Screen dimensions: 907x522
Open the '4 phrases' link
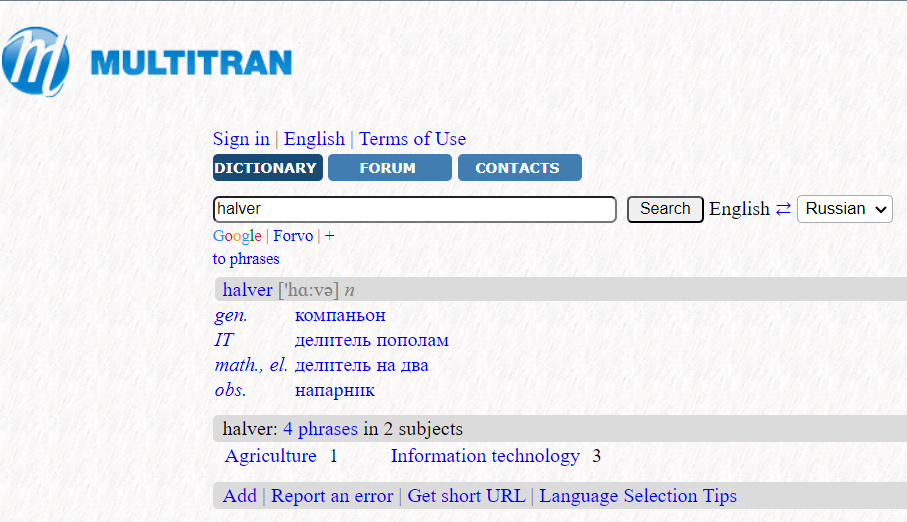click(320, 429)
